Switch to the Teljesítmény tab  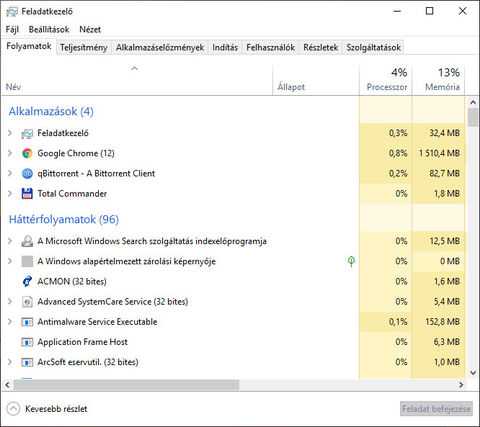click(x=84, y=48)
